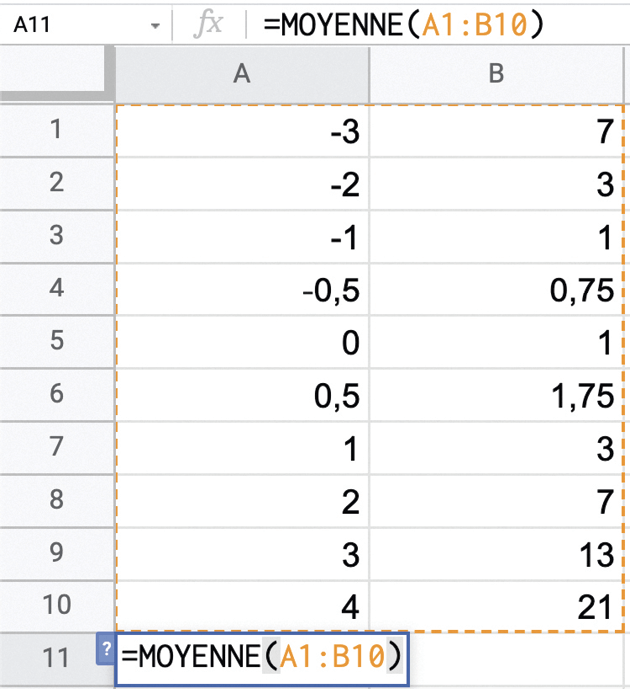Select cell A4 with value -0,5
630x689 pixels.
tap(241, 289)
